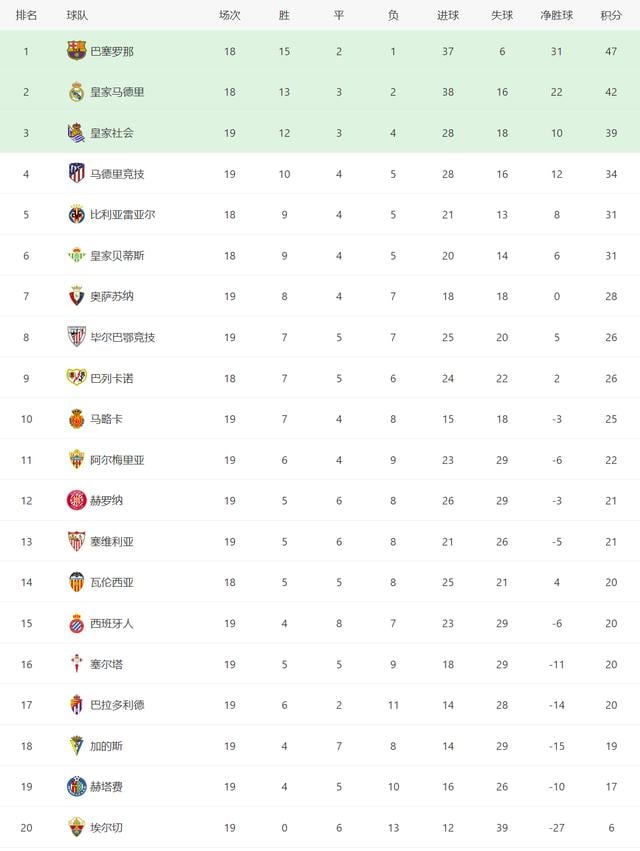Click the Sevilla club crest icon
640x851 pixels.
(x=76, y=541)
